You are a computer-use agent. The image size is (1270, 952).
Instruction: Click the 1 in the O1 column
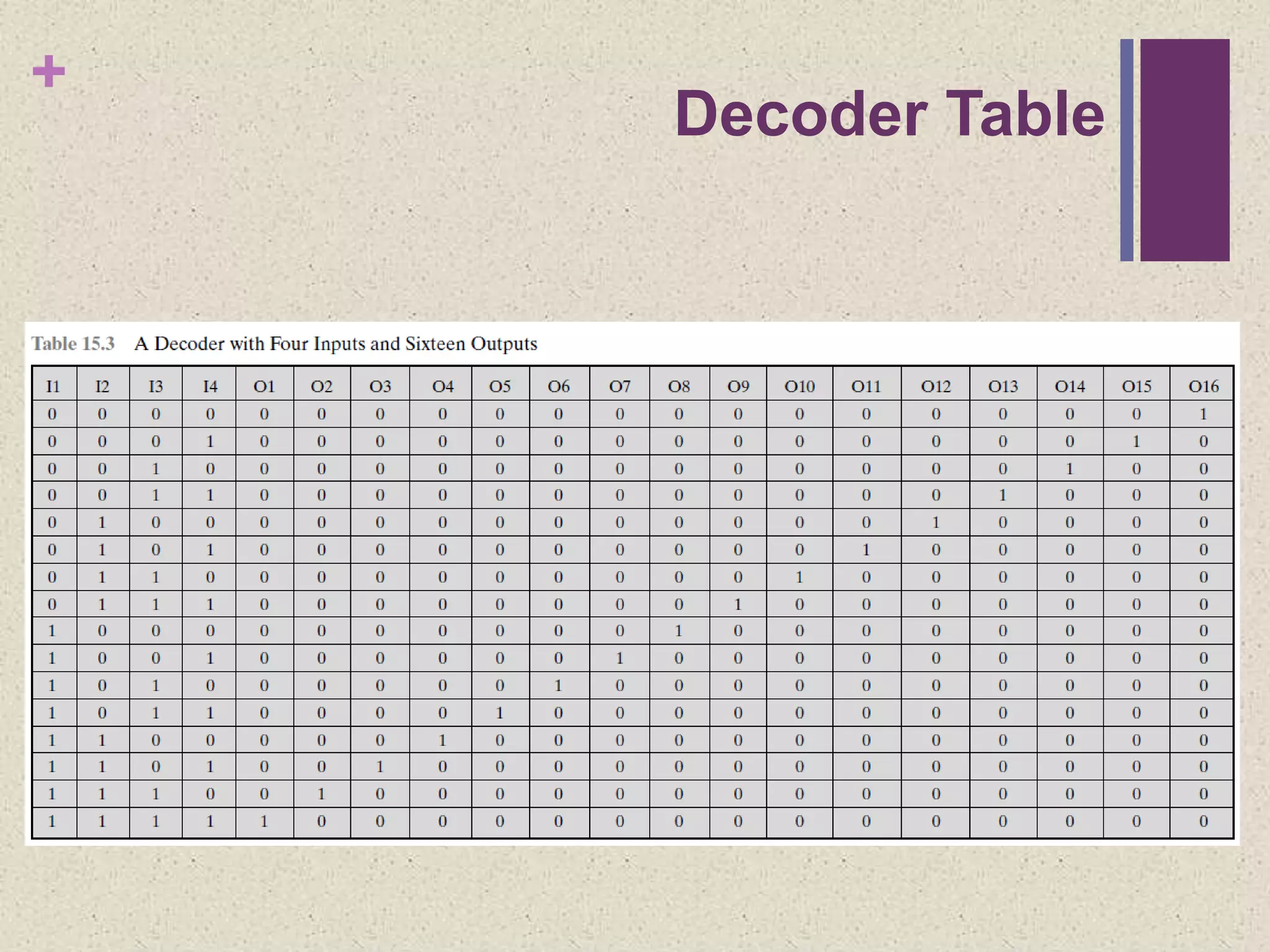point(264,821)
